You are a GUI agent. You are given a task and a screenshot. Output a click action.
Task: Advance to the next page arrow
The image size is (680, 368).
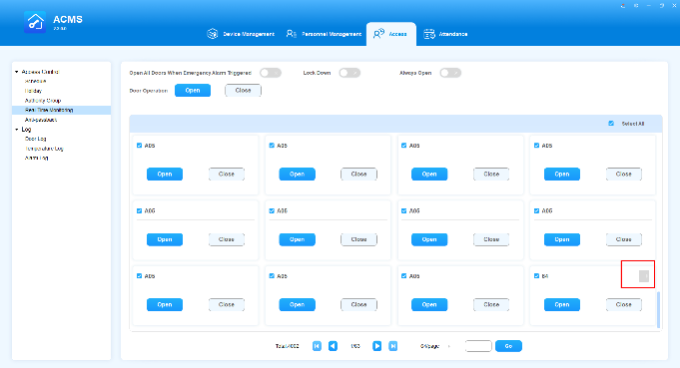pos(377,346)
